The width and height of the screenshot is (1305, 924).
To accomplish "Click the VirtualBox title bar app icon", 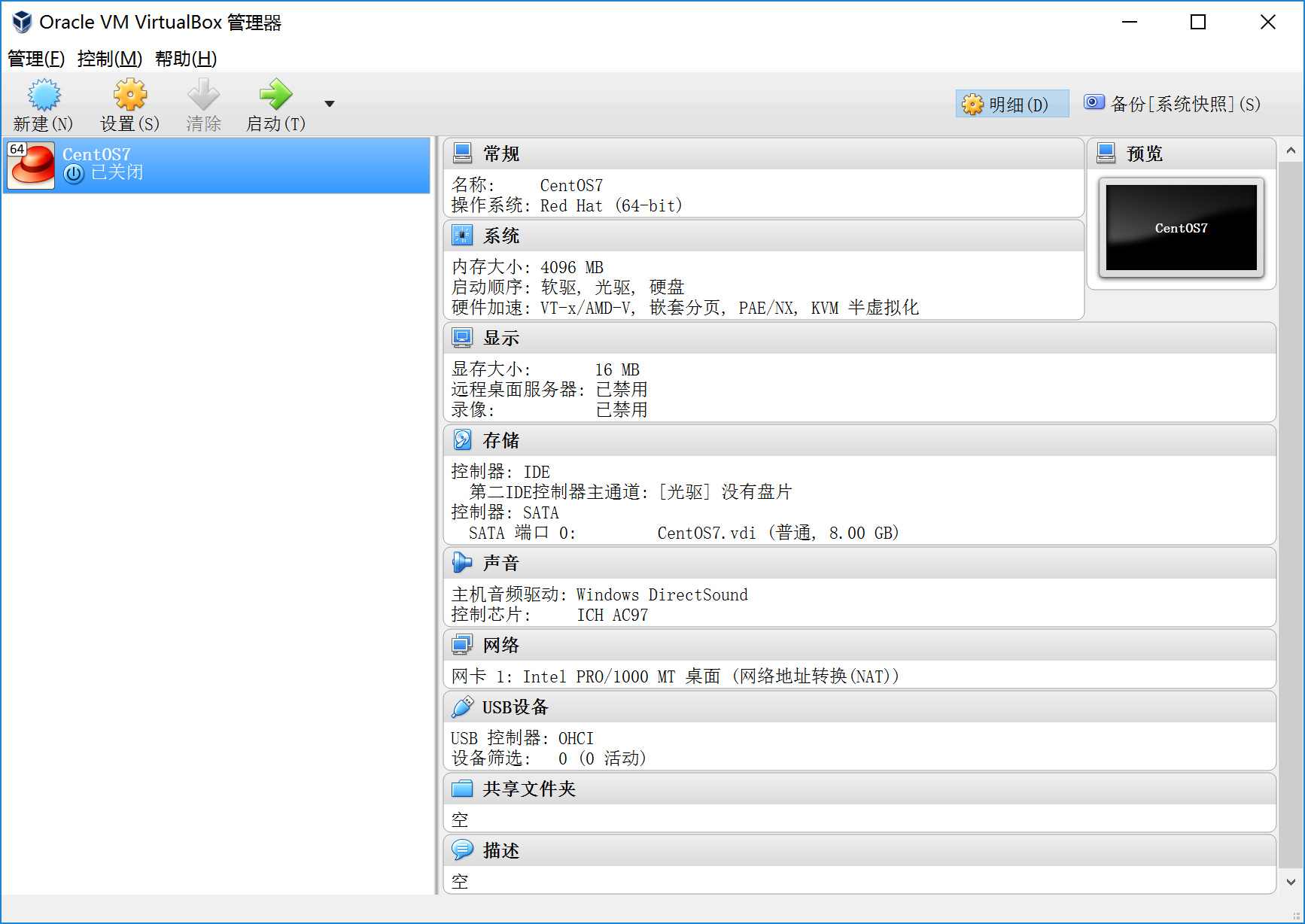I will click(x=22, y=22).
